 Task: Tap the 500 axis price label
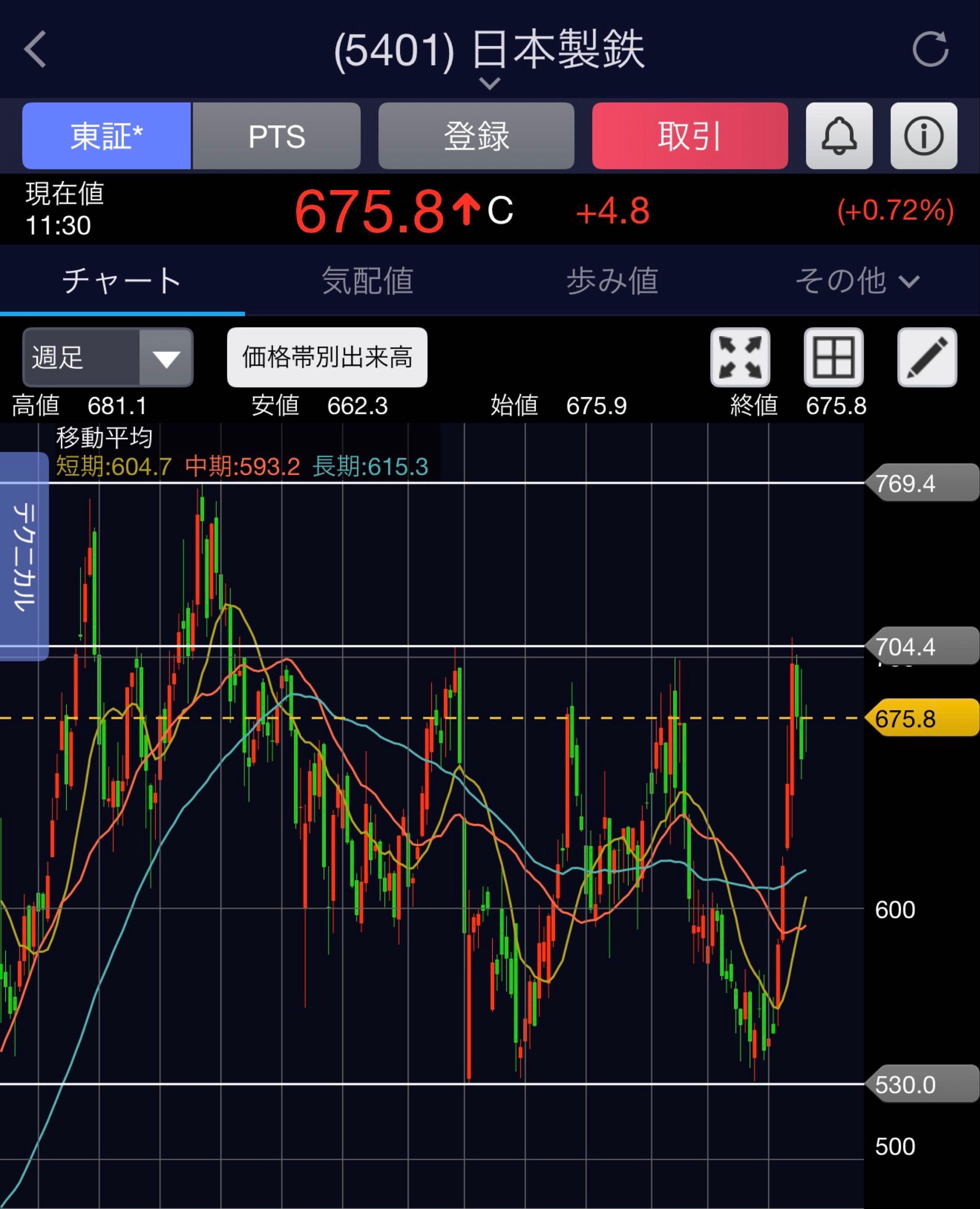pyautogui.click(x=895, y=1146)
